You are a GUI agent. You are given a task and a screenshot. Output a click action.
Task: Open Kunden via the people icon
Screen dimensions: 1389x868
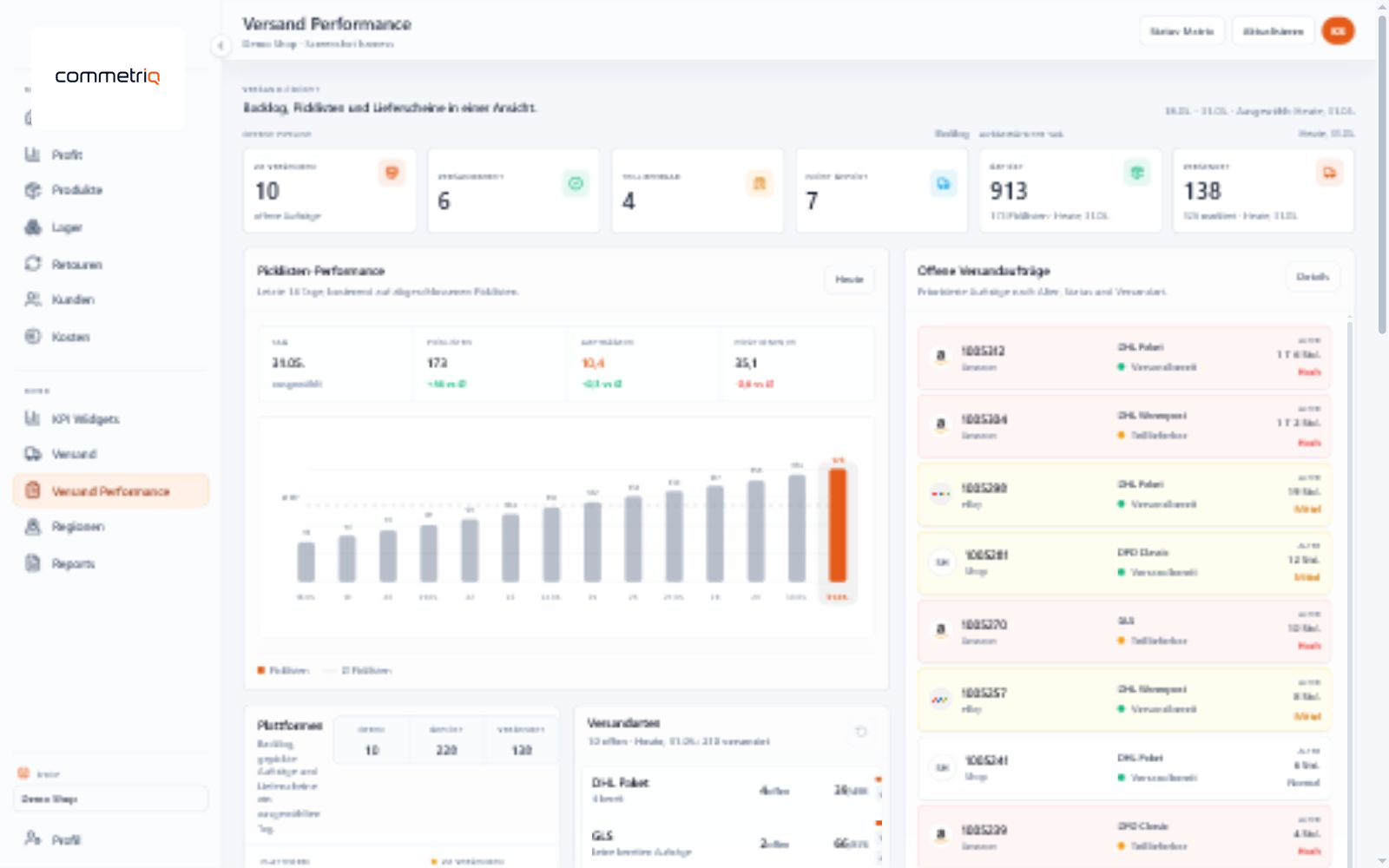[x=32, y=299]
